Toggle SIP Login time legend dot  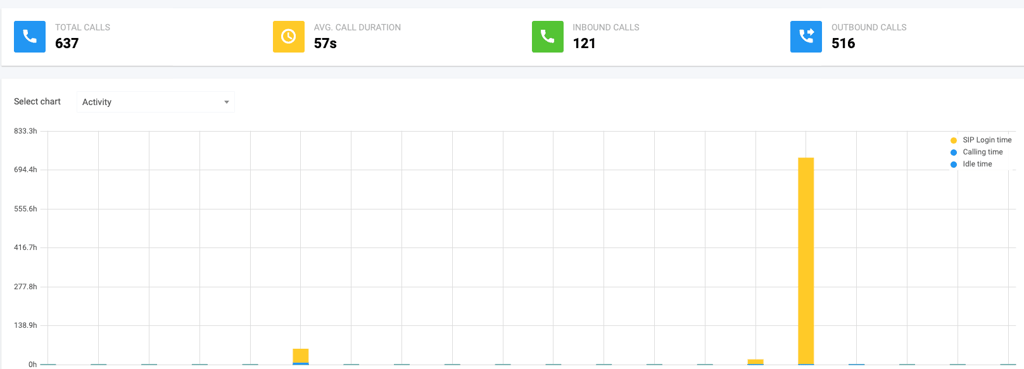(x=953, y=140)
